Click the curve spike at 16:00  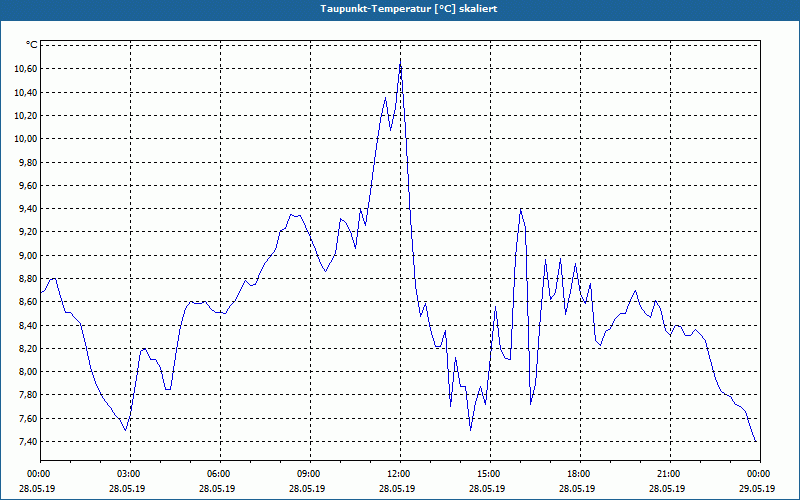(520, 209)
